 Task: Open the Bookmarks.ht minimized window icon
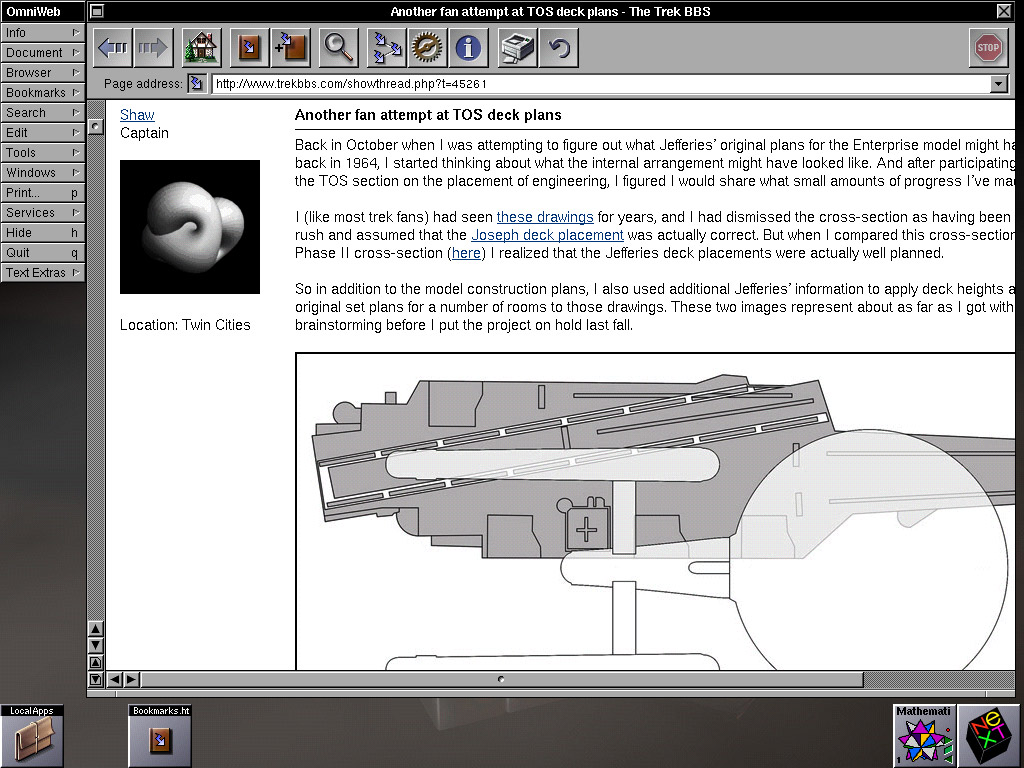160,735
